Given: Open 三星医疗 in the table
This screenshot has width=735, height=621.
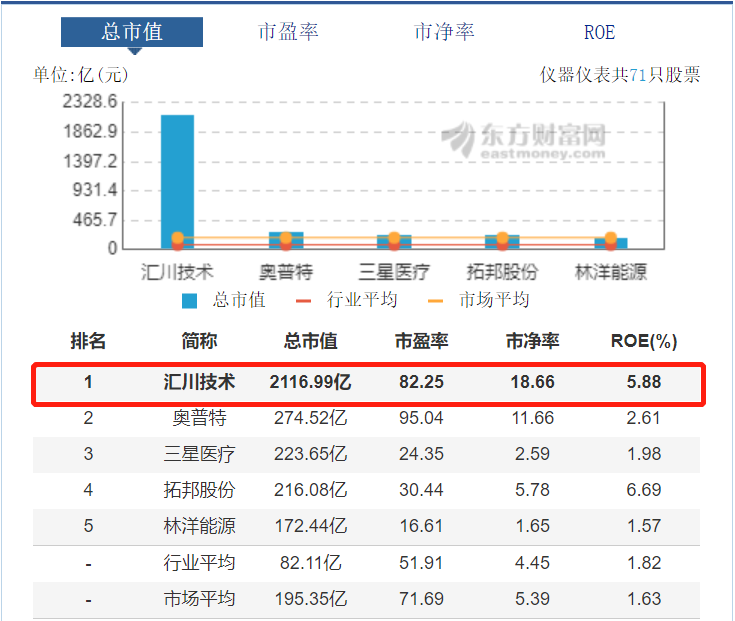Looking at the screenshot, I should point(199,454).
